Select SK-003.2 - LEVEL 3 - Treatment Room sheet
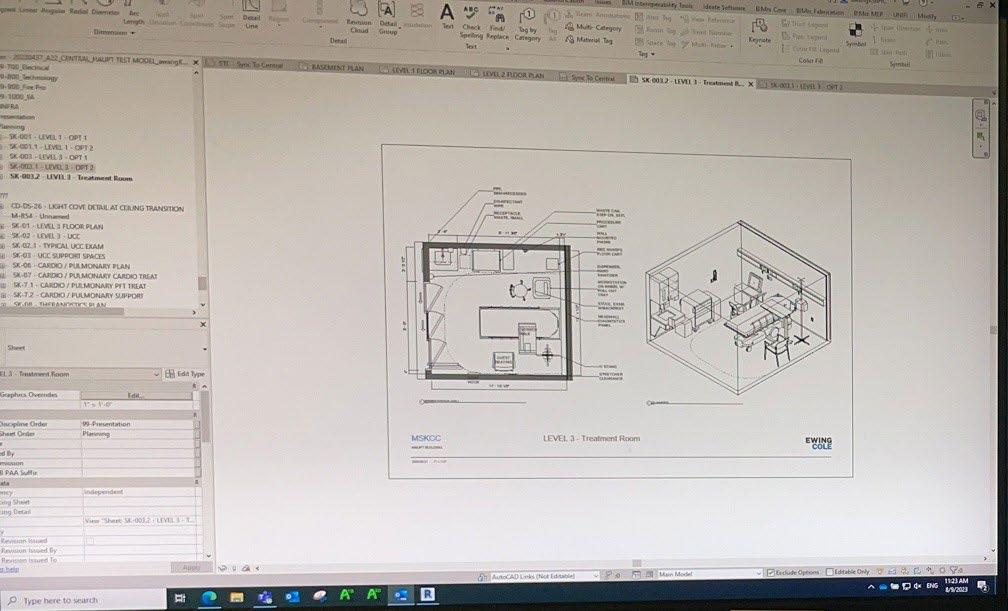 coord(71,177)
